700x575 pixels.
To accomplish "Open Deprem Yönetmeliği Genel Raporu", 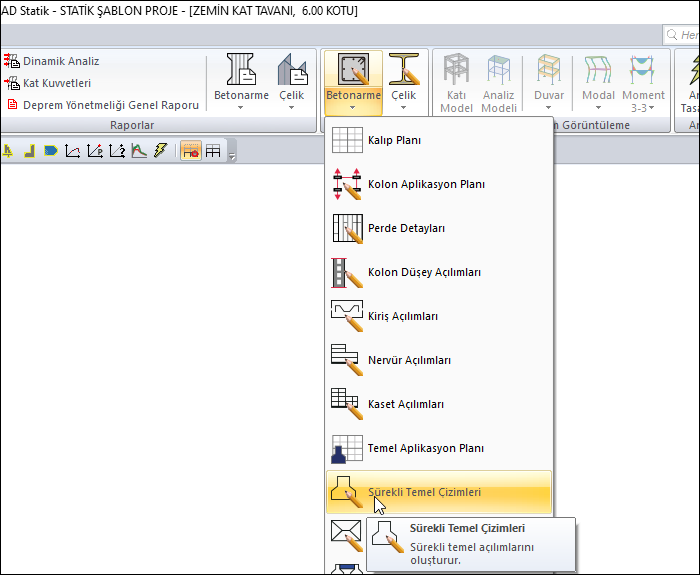I will click(x=110, y=105).
